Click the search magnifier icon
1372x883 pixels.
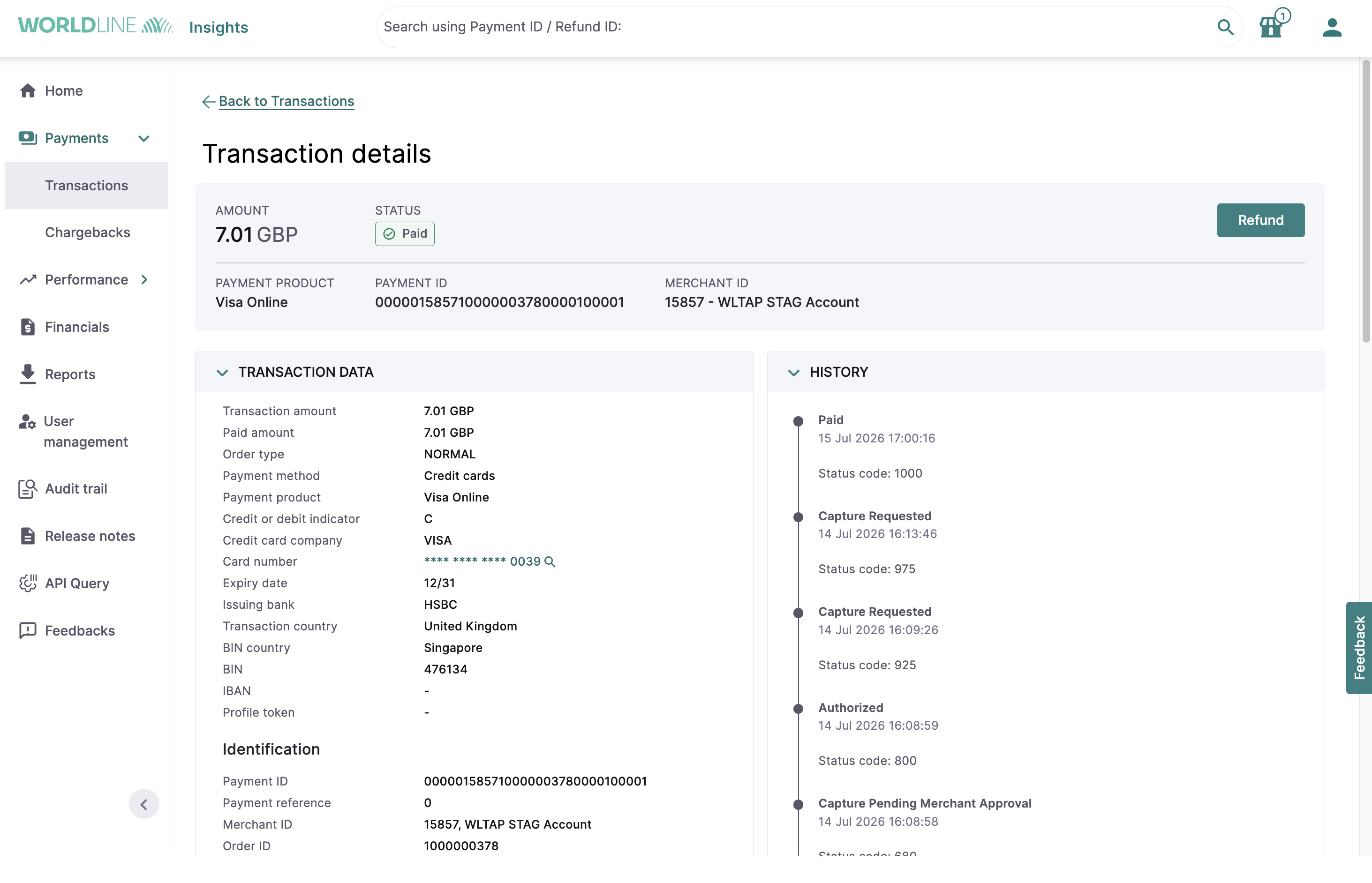click(1225, 27)
